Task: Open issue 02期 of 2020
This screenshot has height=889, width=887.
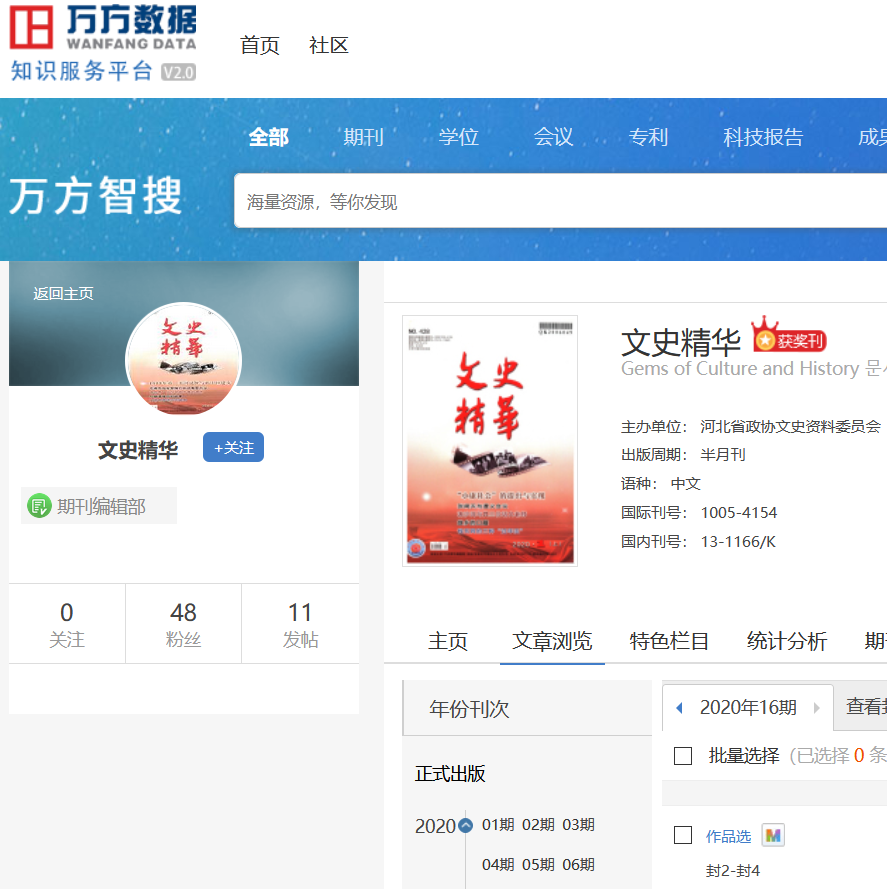Action: tap(538, 824)
